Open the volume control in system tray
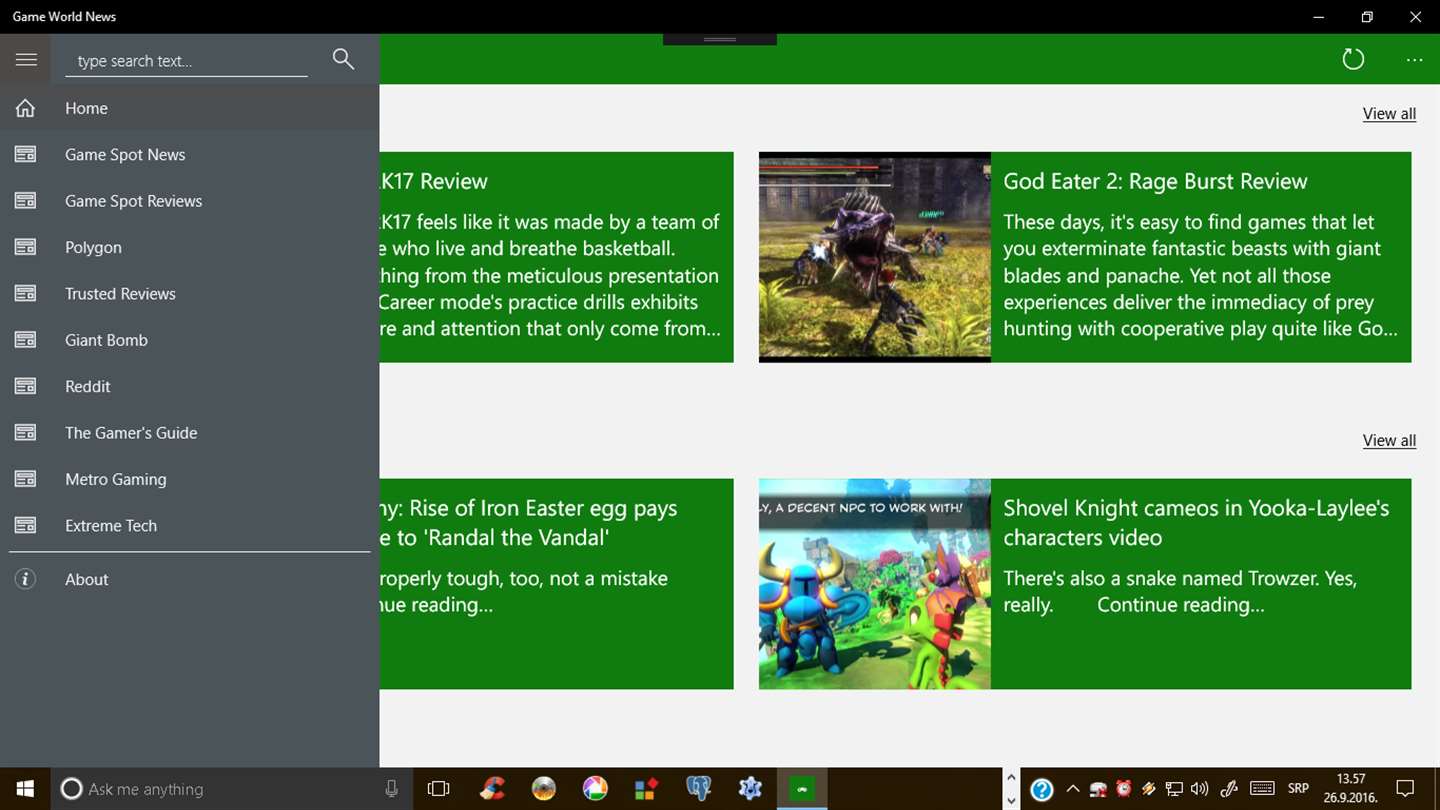 pyautogui.click(x=1200, y=789)
